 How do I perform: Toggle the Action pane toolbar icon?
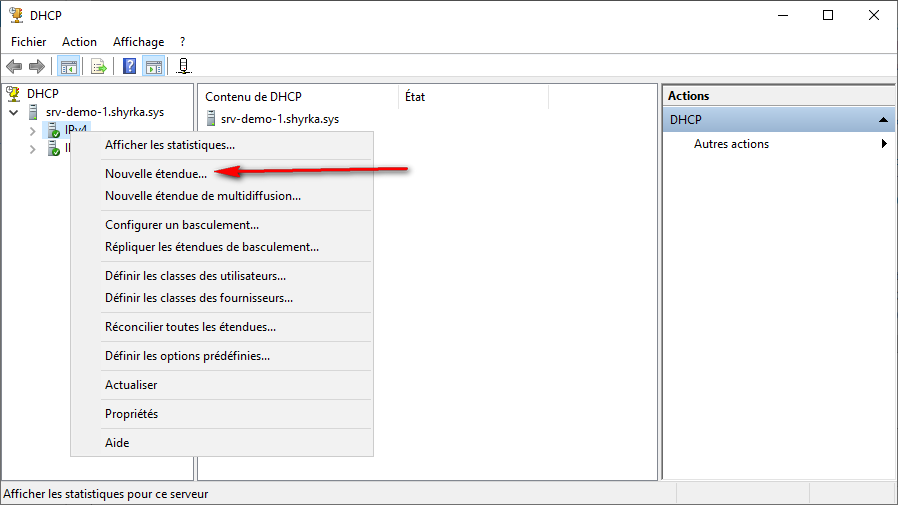click(153, 67)
